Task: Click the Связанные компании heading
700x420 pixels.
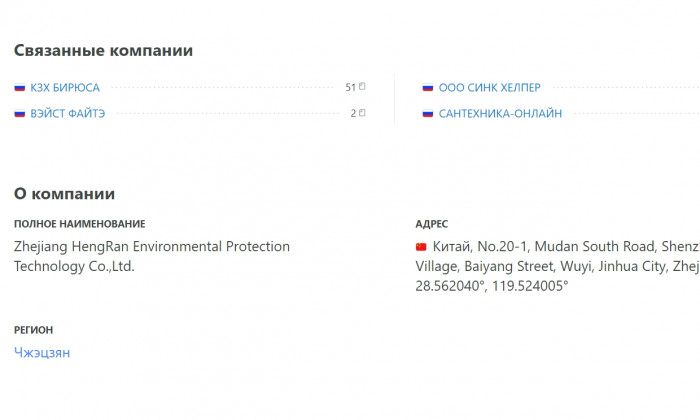Action: tap(103, 50)
